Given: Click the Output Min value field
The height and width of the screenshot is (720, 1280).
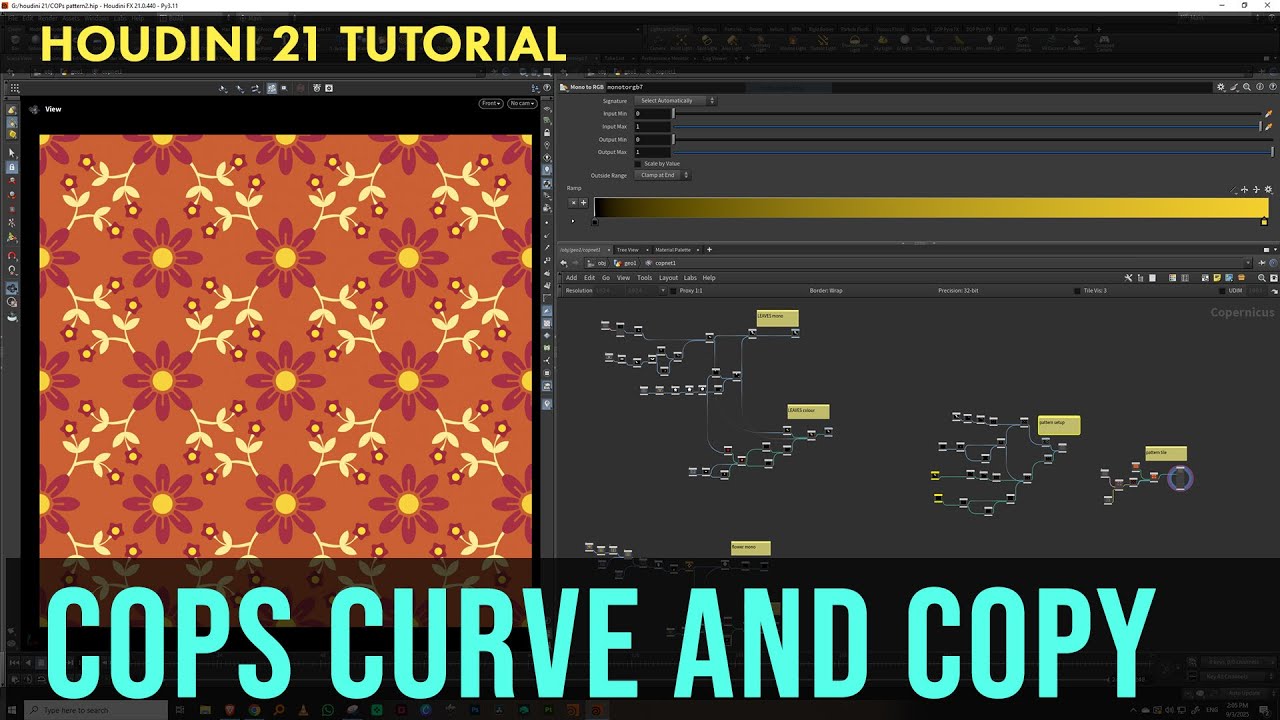Looking at the screenshot, I should (652, 140).
